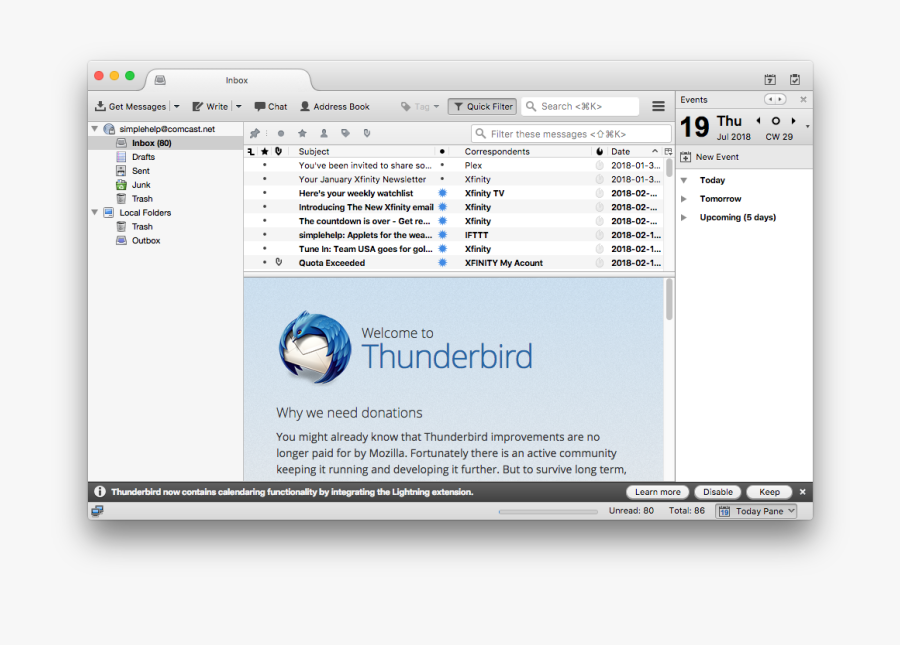Click inside the Search messages field
This screenshot has height=645, width=900.
click(580, 105)
